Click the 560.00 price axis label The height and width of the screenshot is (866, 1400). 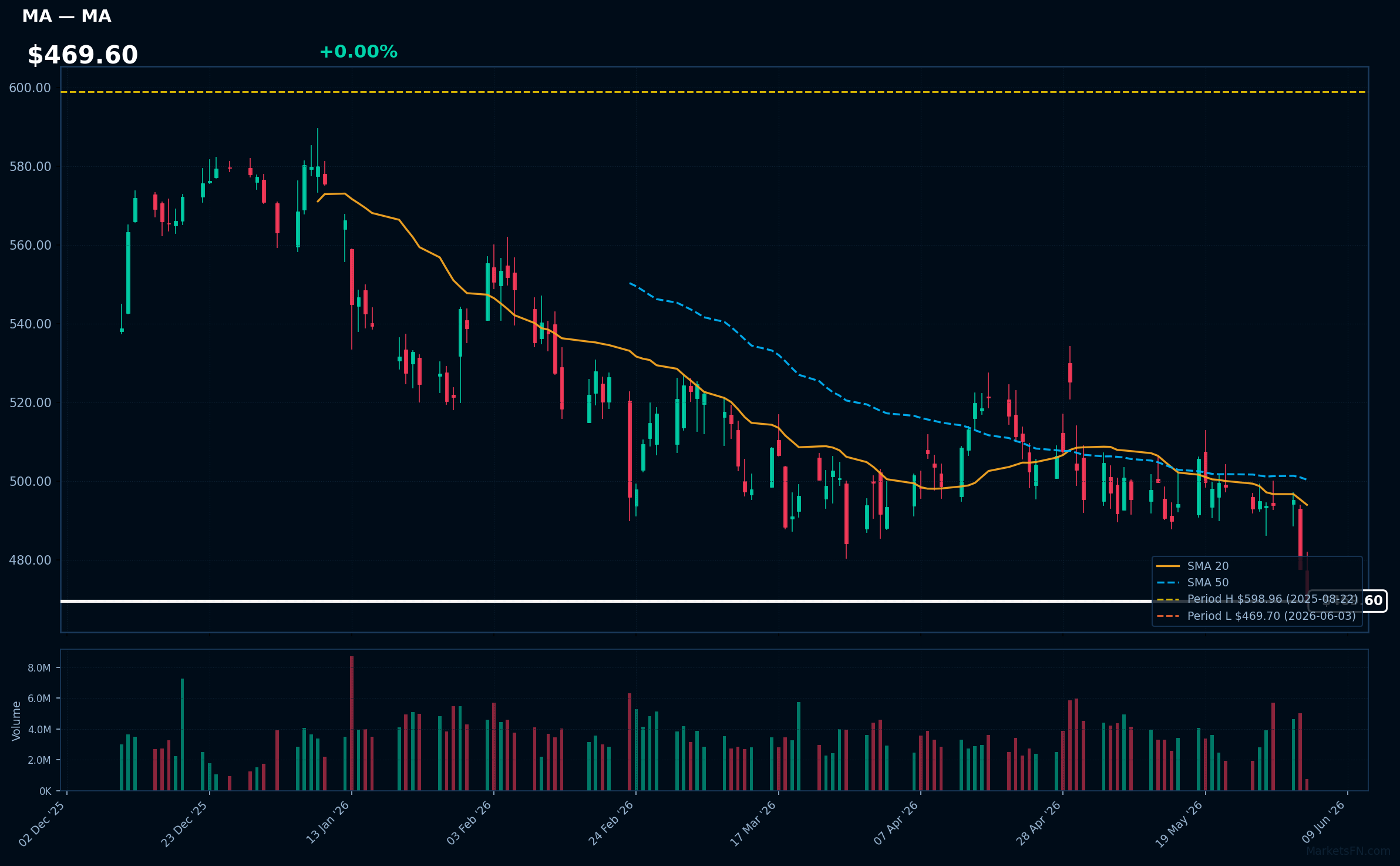[x=30, y=246]
